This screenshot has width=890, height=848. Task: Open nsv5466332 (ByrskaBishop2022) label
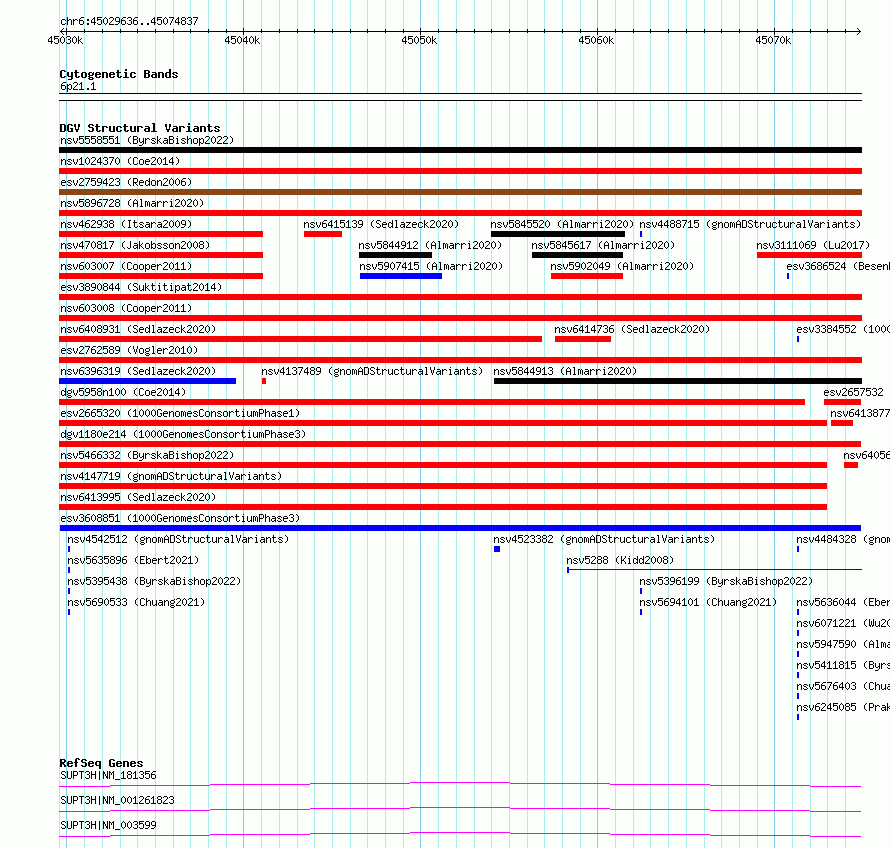pos(147,455)
